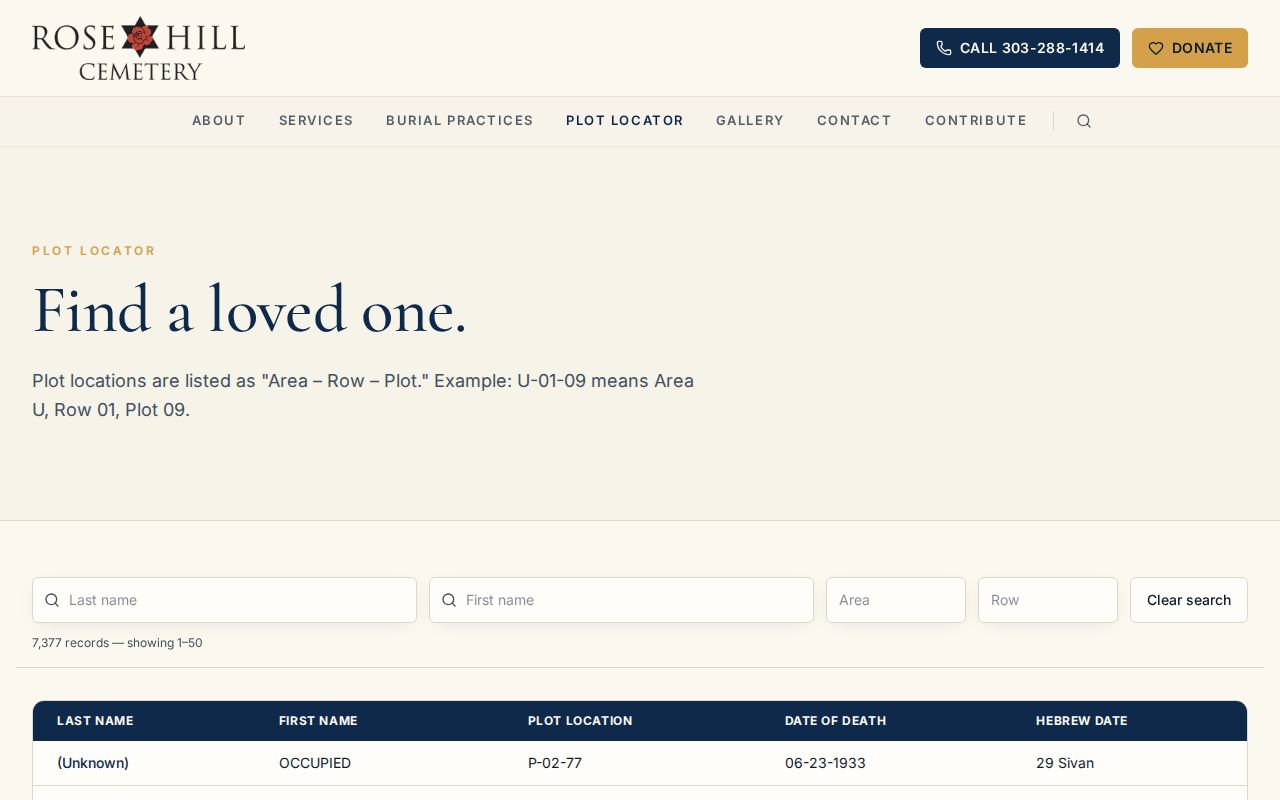Image resolution: width=1280 pixels, height=800 pixels.
Task: Open the Contribute menu item
Action: pyautogui.click(x=976, y=120)
